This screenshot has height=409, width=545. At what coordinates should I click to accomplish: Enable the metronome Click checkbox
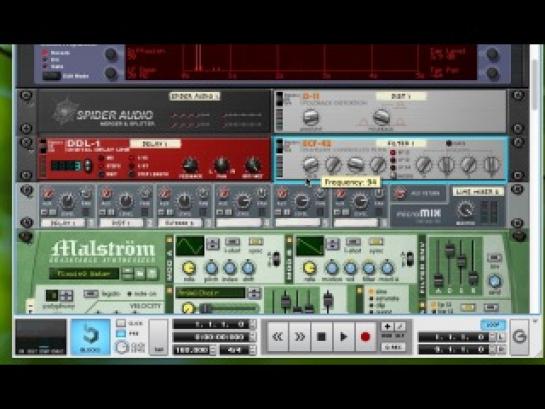click(121, 324)
